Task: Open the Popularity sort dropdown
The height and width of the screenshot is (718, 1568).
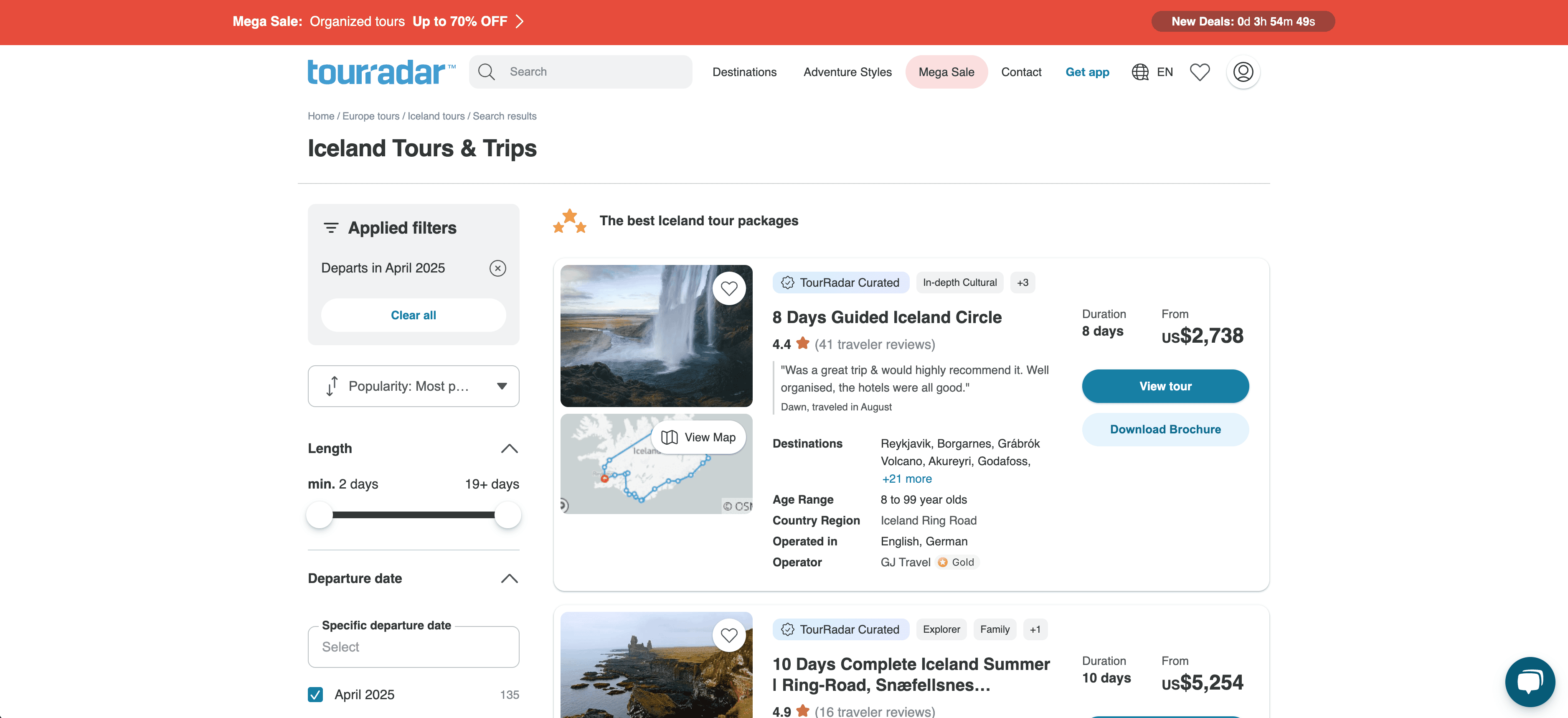Action: (414, 386)
